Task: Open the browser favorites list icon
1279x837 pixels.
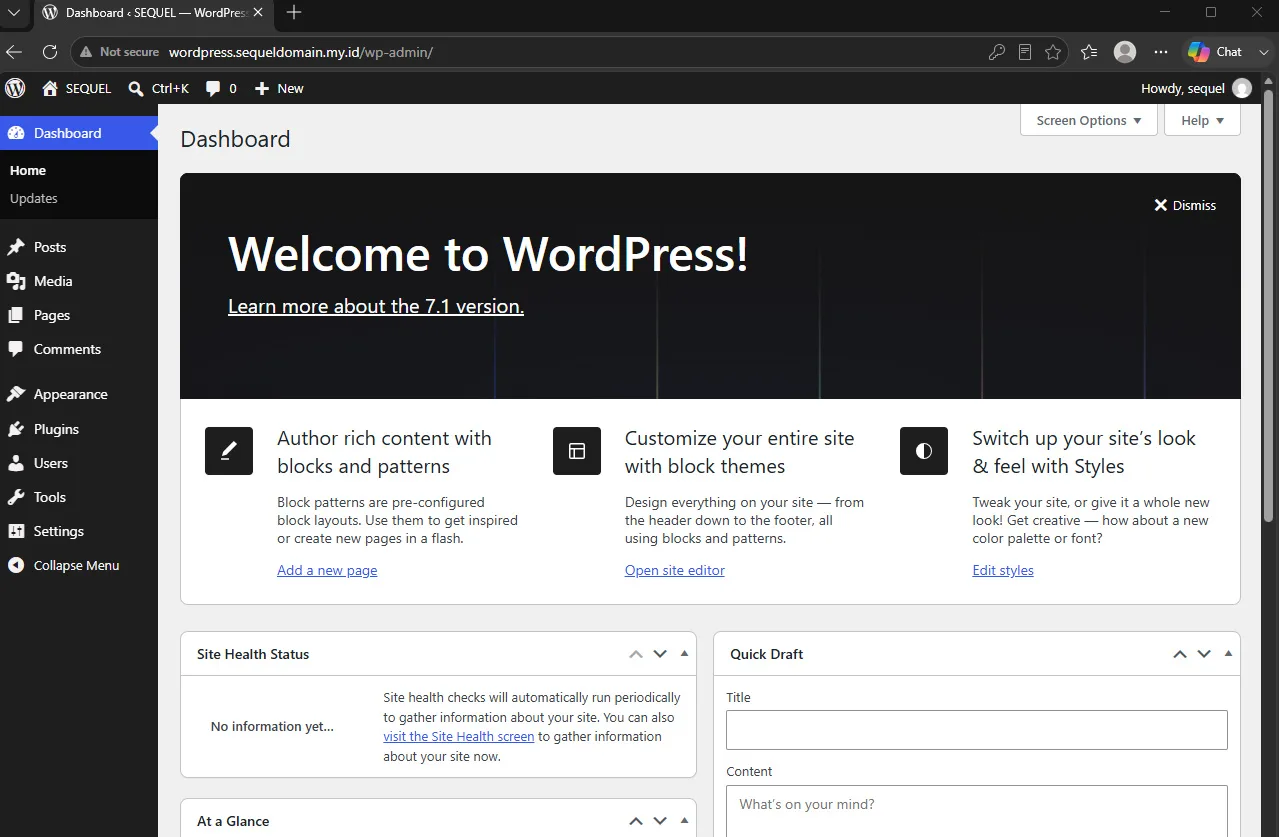Action: [x=1089, y=52]
